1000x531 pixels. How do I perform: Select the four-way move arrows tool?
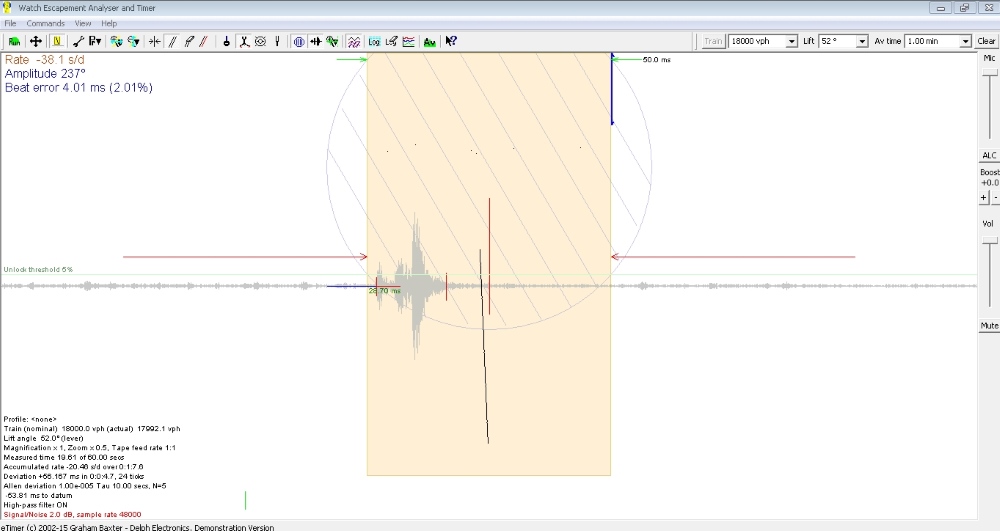[36, 41]
